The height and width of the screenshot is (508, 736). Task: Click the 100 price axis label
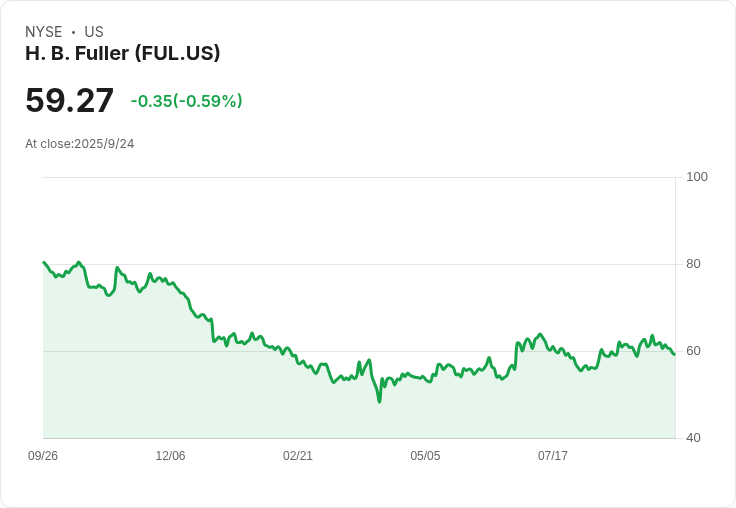[697, 177]
